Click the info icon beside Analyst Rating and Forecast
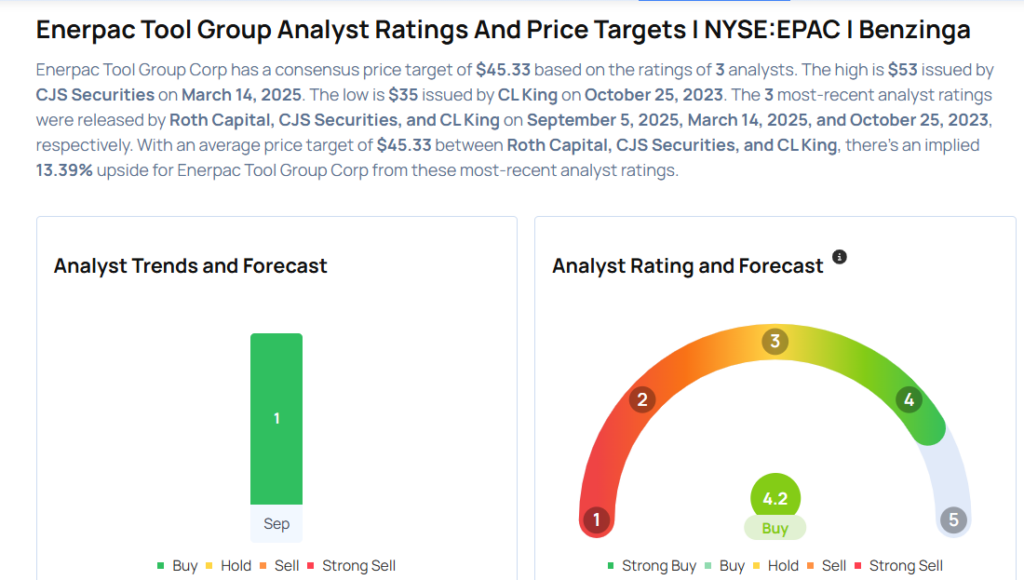1024x580 pixels. 840,257
